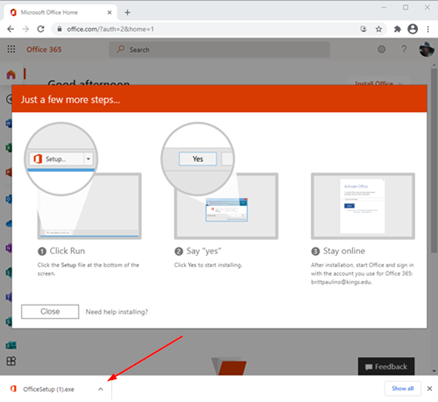
Task: Show all downloads
Action: [x=402, y=388]
